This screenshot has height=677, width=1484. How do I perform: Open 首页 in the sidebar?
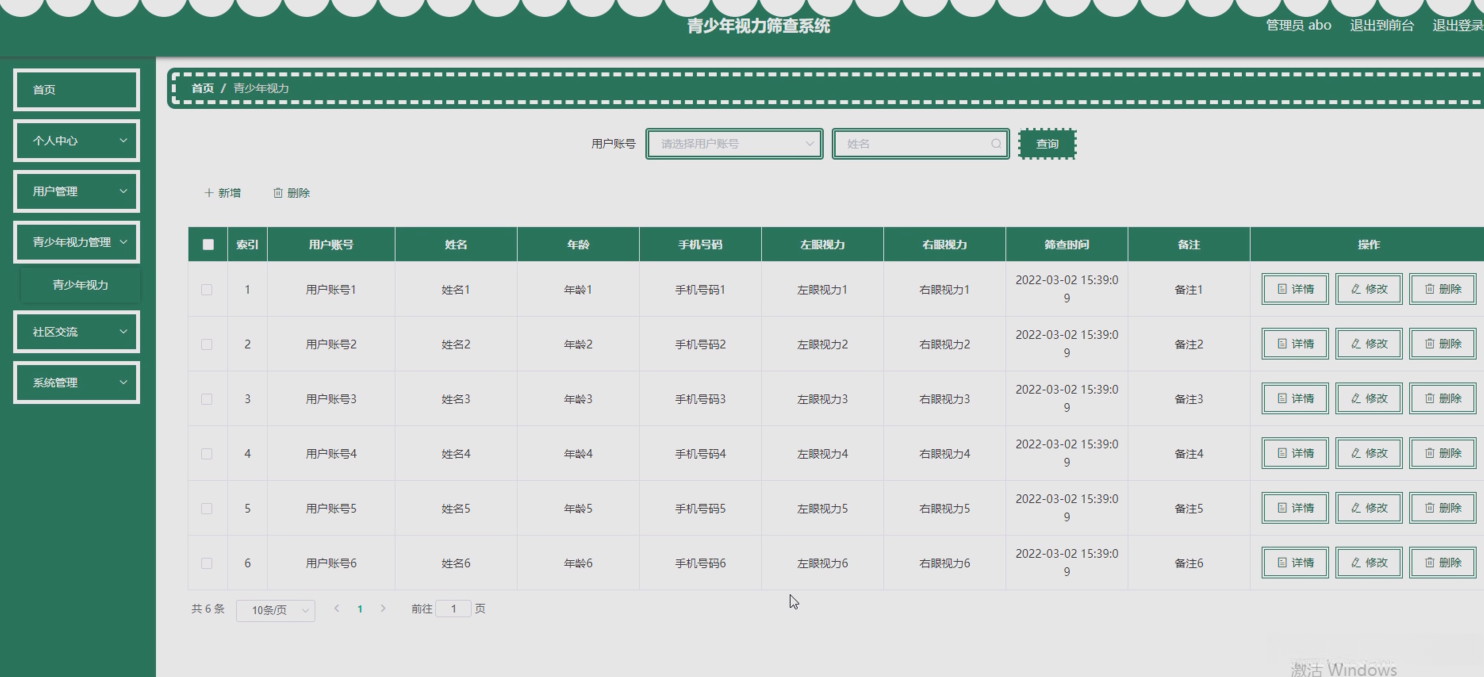[76, 90]
